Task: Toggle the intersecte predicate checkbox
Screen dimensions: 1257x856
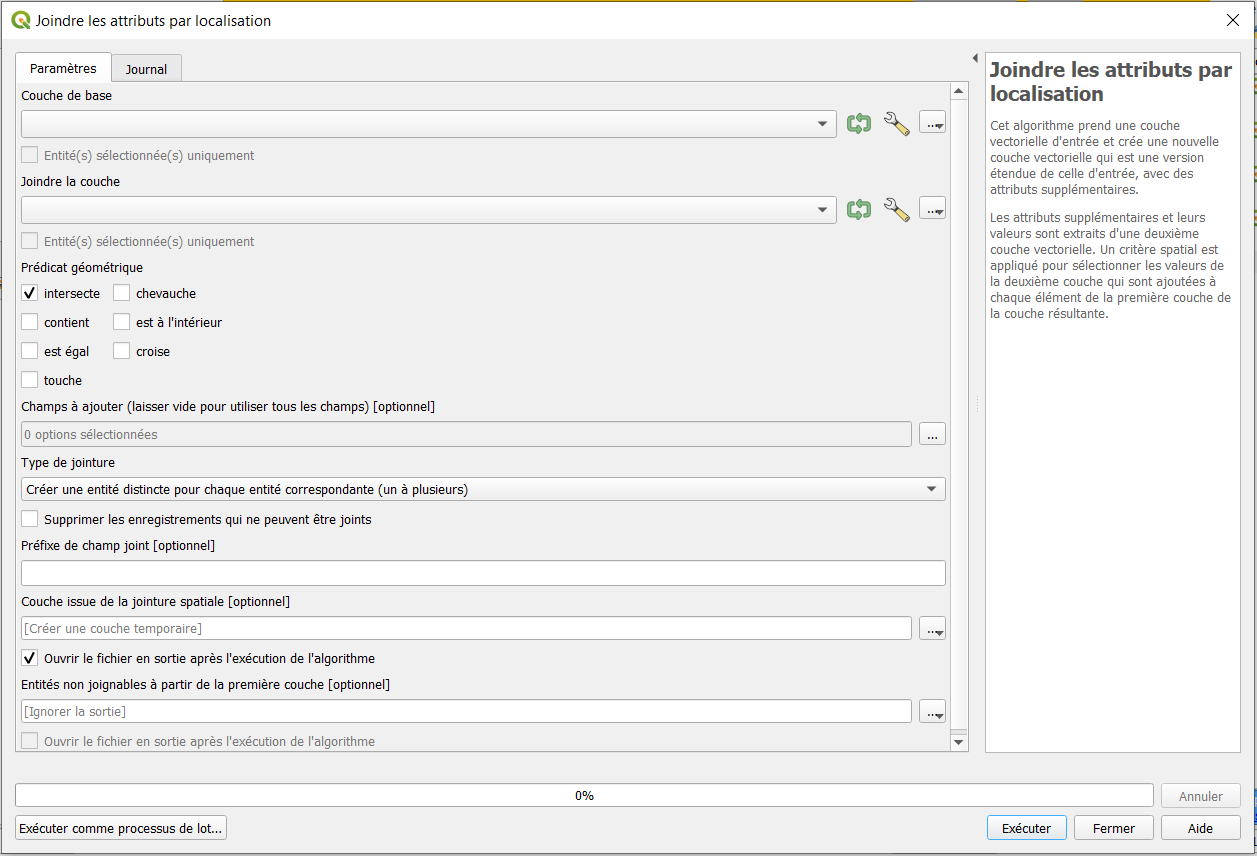Action: click(30, 293)
